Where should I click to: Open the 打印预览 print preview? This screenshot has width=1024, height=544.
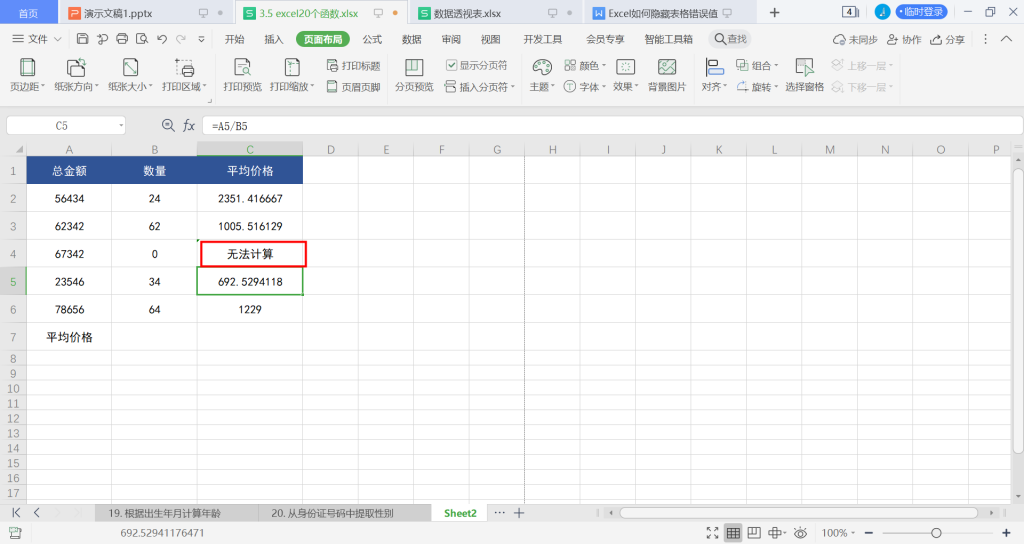242,75
